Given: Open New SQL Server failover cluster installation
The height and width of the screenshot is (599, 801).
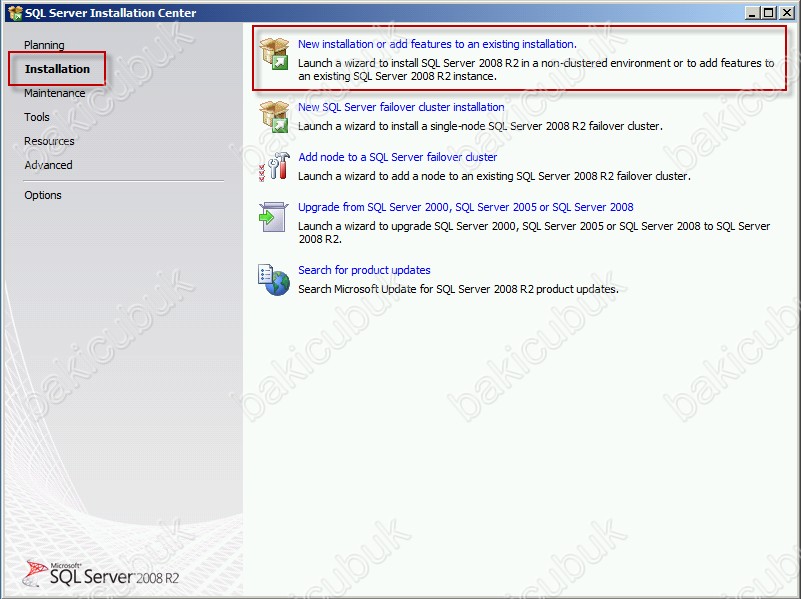Looking at the screenshot, I should [401, 107].
